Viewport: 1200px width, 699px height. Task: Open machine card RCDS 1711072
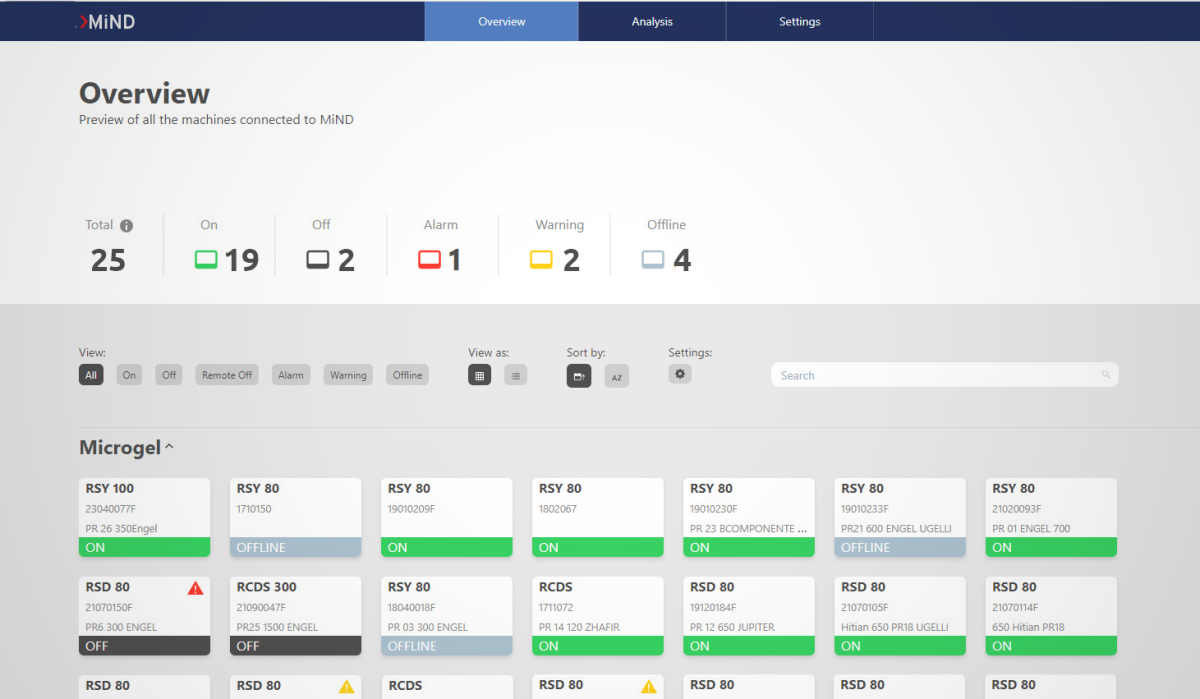pos(598,616)
